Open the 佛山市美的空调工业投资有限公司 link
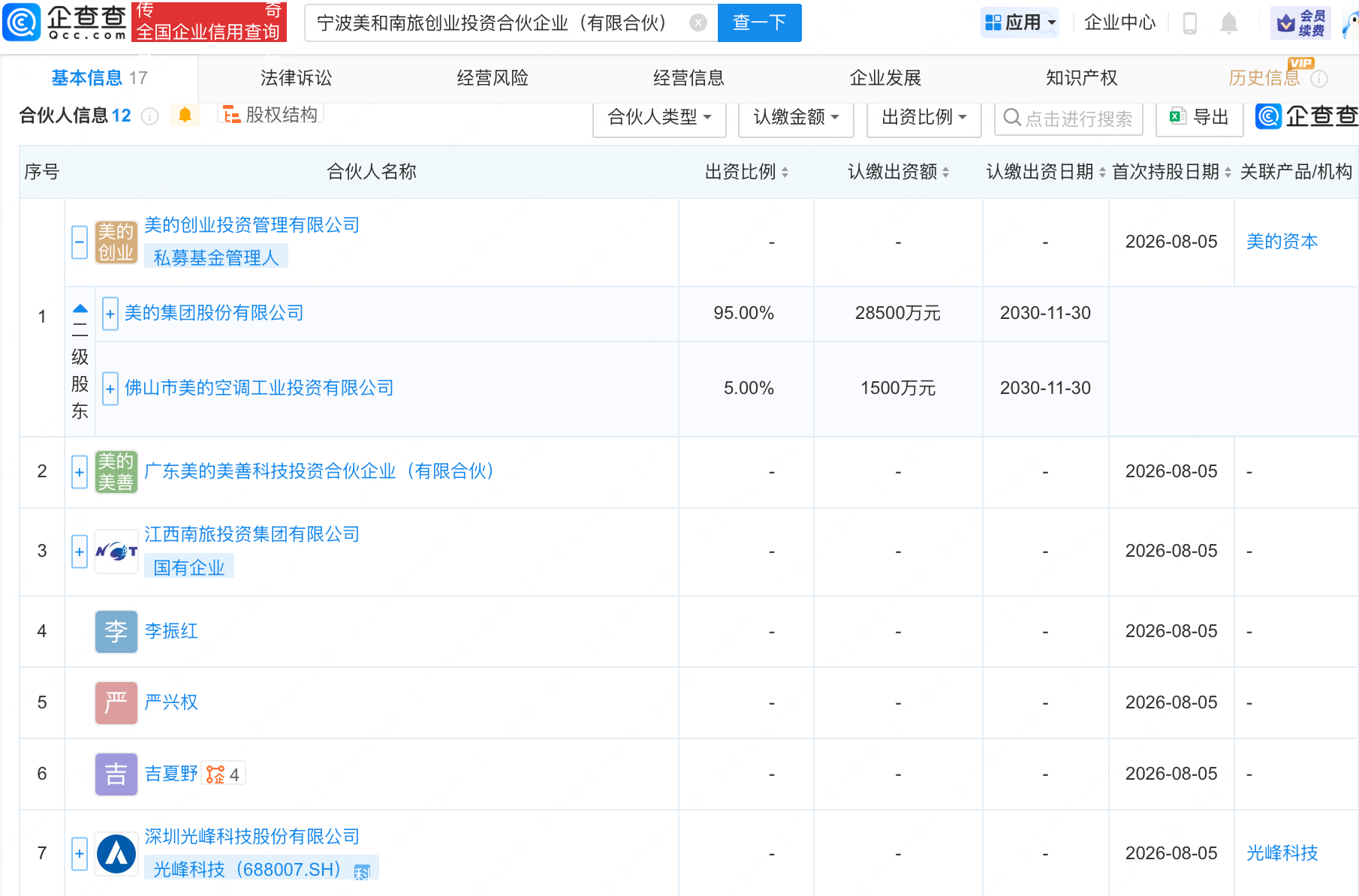 point(259,388)
